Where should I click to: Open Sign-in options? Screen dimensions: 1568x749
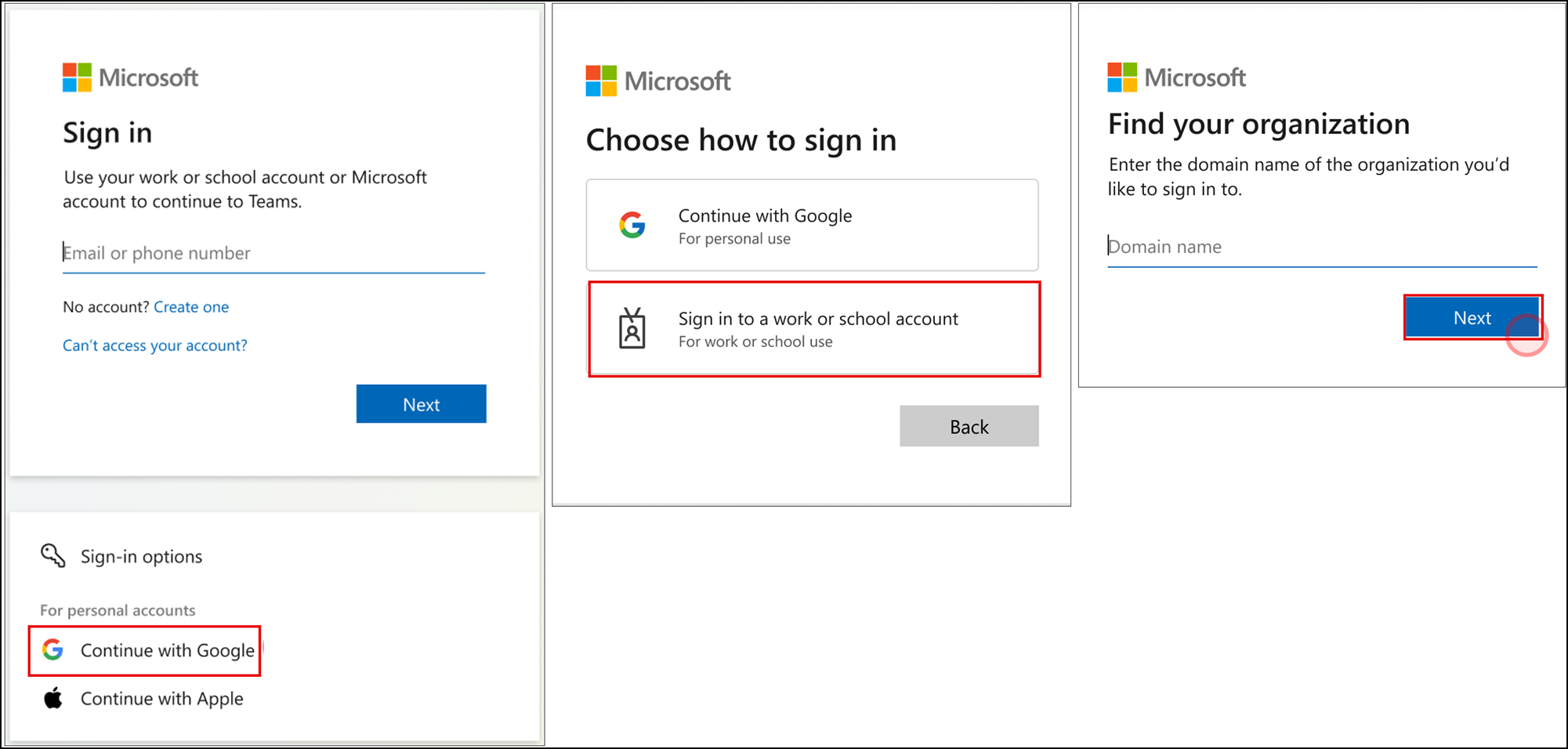[x=141, y=556]
